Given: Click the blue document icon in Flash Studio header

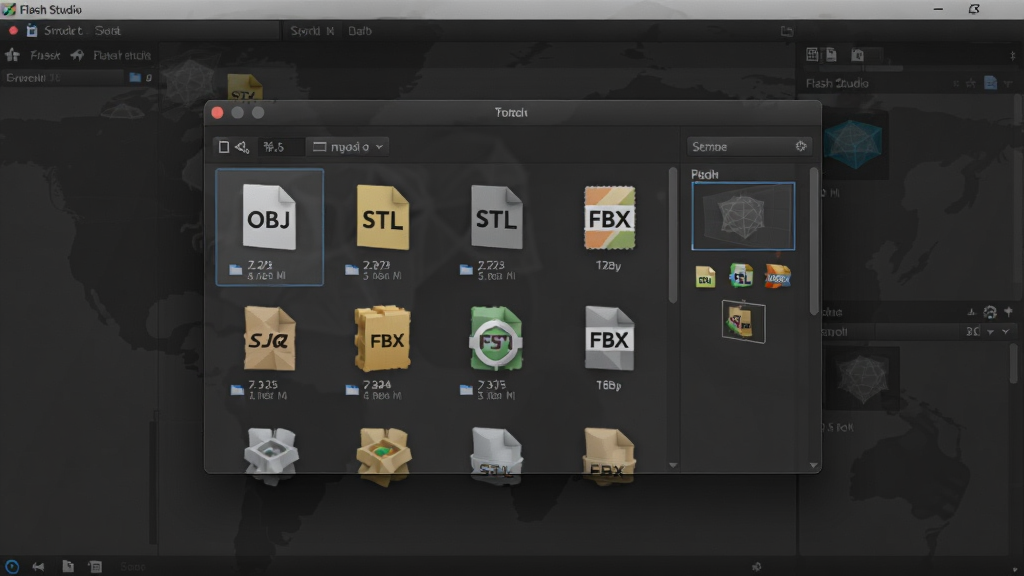Looking at the screenshot, I should (x=991, y=83).
